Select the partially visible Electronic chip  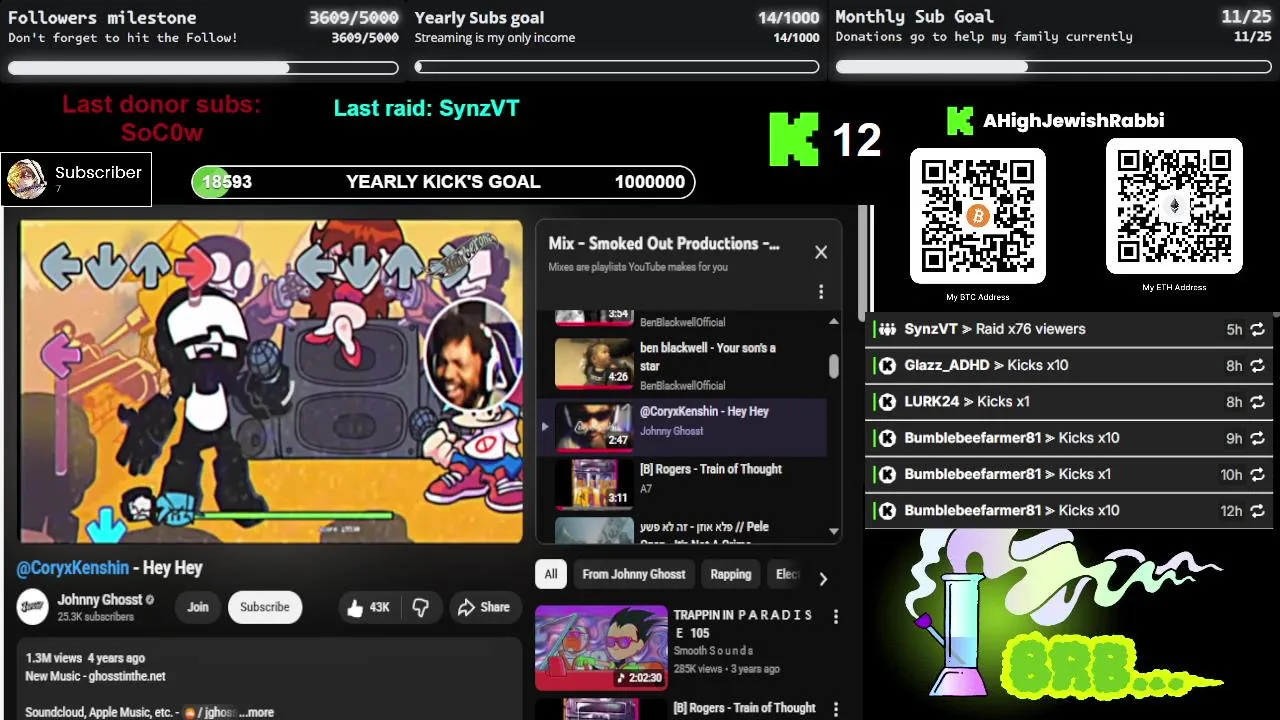tap(787, 574)
